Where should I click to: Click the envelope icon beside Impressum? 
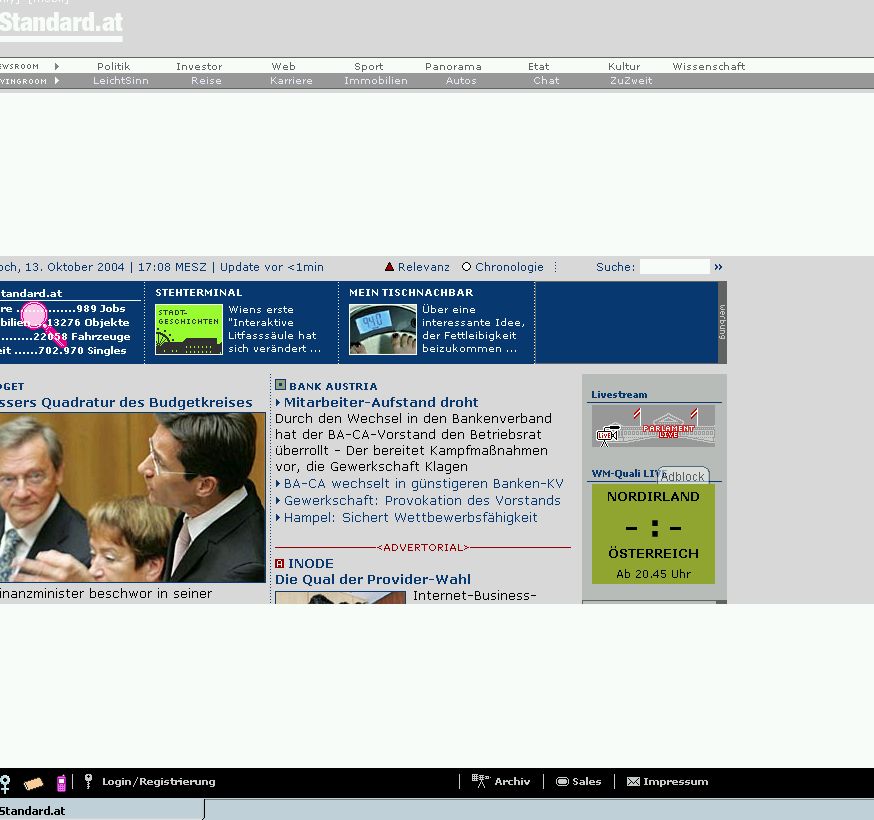tap(633, 782)
